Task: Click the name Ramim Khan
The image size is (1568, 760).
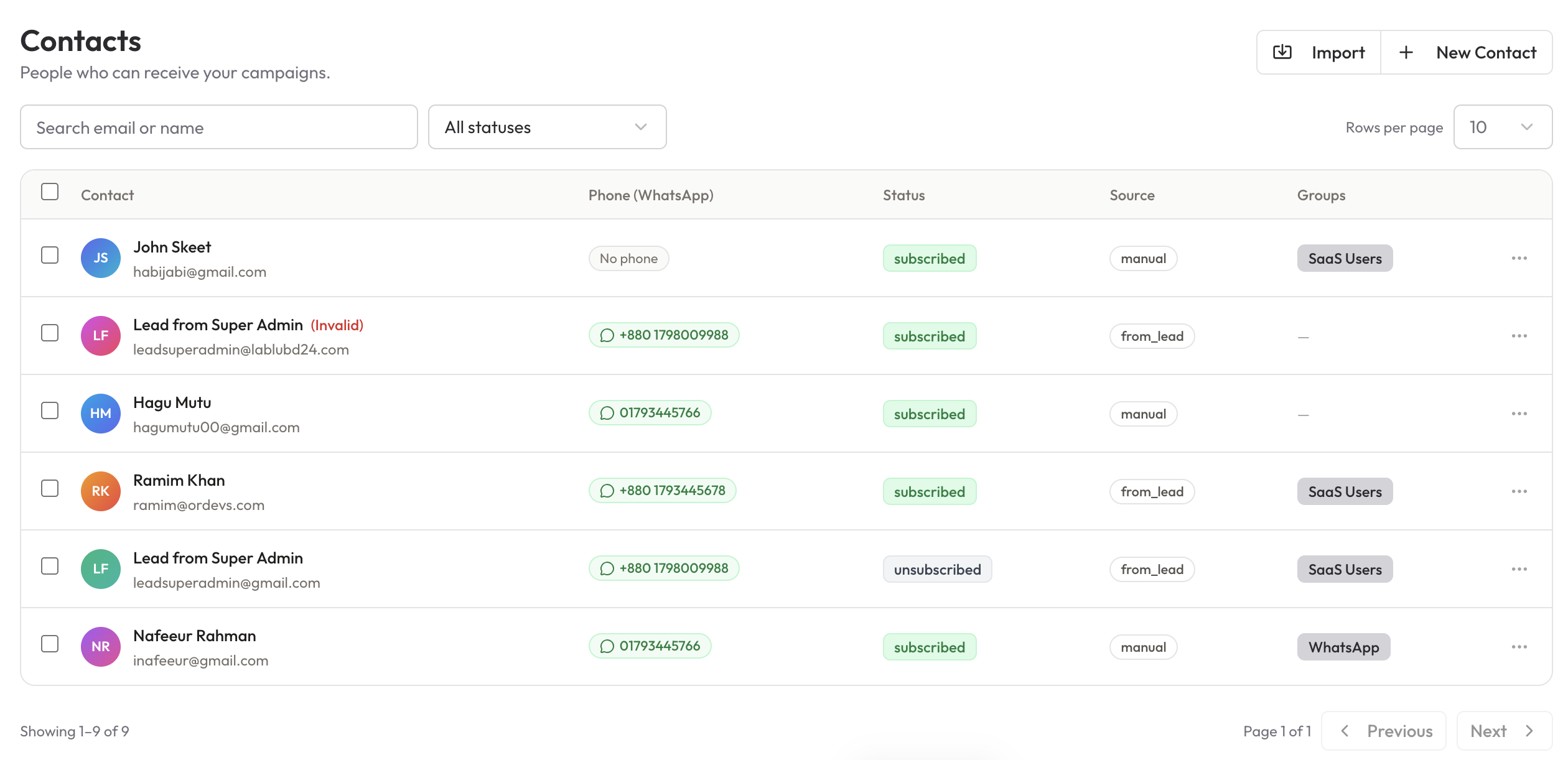Action: click(179, 480)
